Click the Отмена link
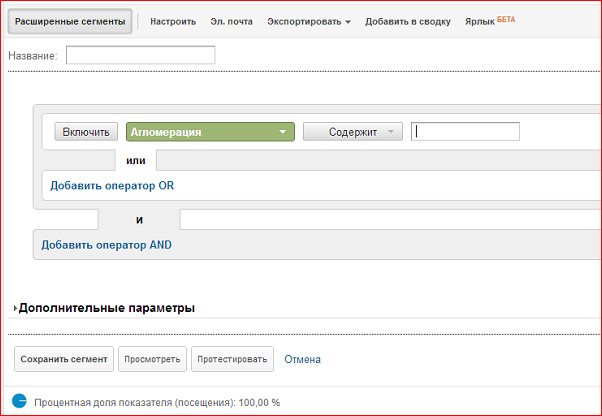This screenshot has height=416, width=602. 303,359
